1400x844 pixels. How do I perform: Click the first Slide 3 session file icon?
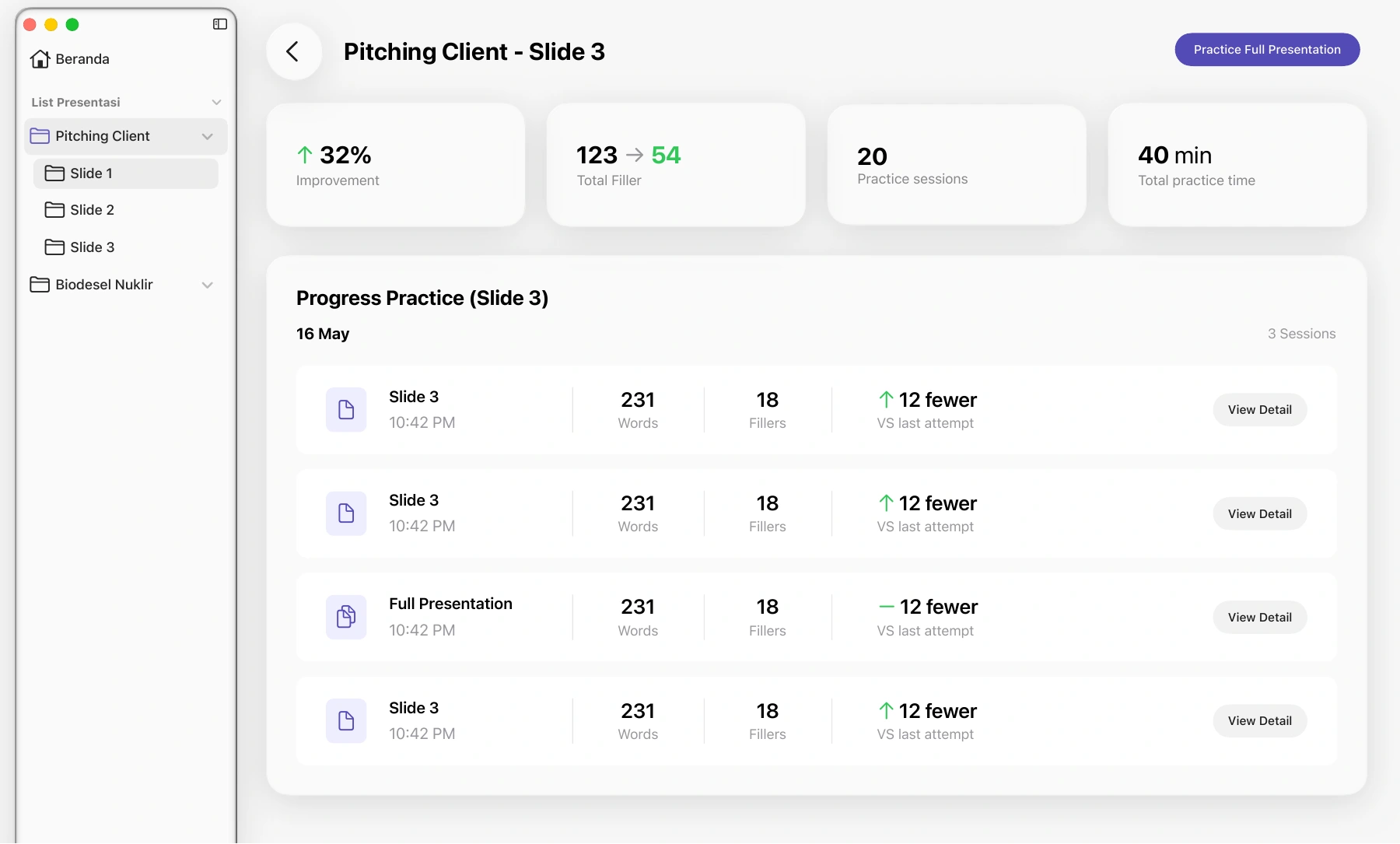point(346,410)
